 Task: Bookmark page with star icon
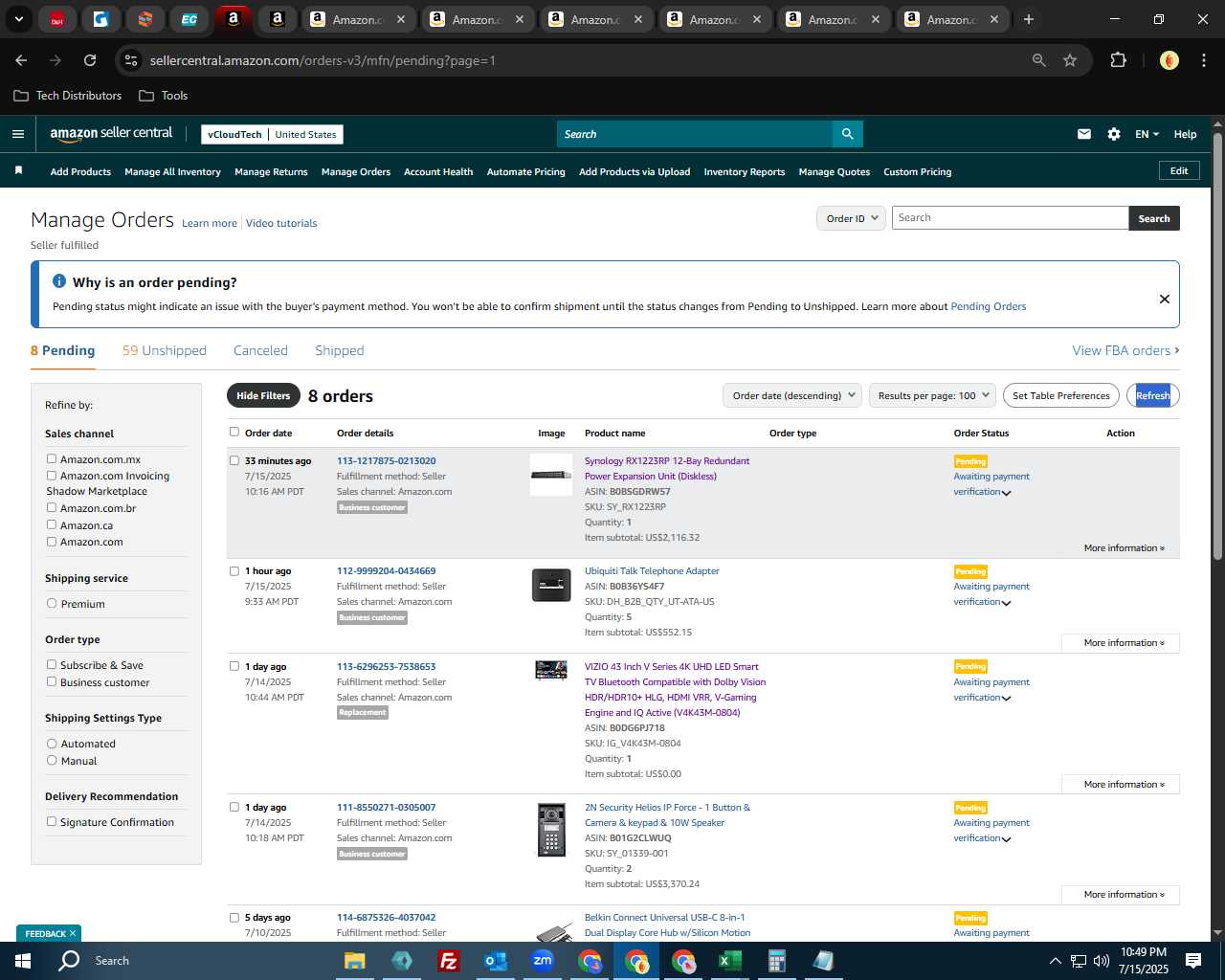1070,60
